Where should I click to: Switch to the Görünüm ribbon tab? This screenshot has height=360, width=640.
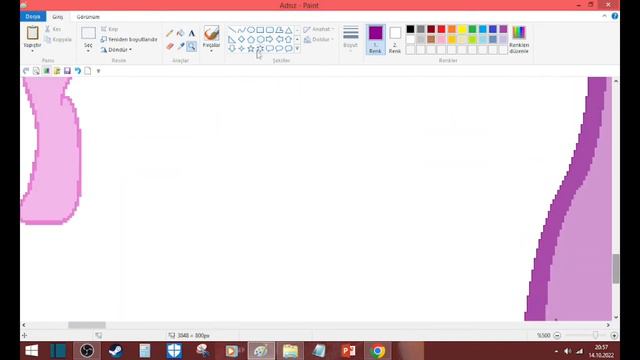tap(88, 17)
